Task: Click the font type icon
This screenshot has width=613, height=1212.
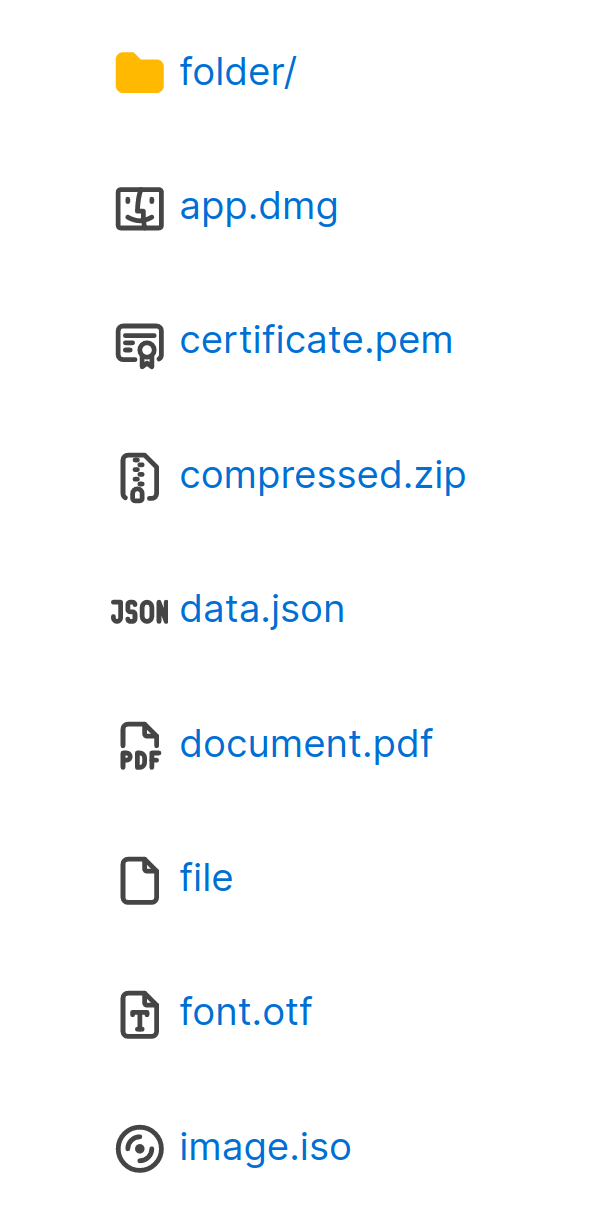Action: click(140, 1014)
